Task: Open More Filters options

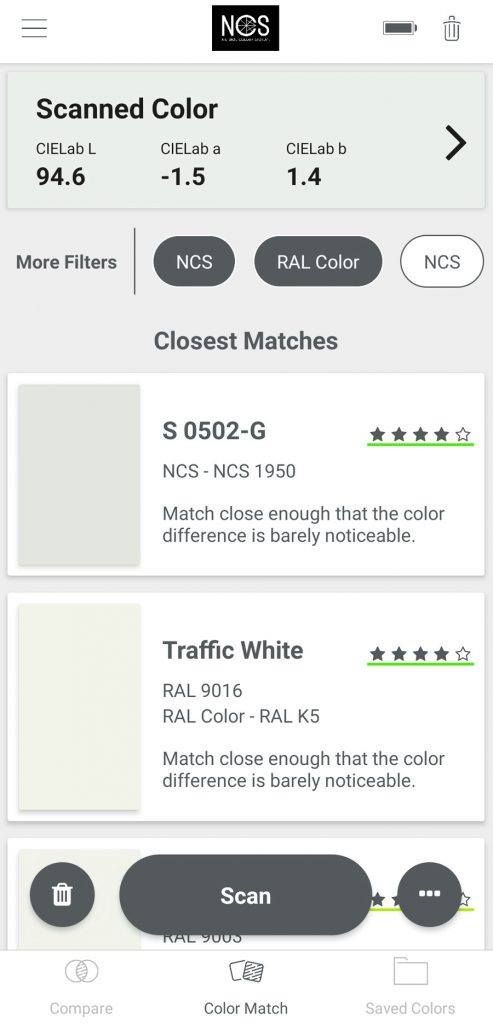Action: (x=67, y=263)
